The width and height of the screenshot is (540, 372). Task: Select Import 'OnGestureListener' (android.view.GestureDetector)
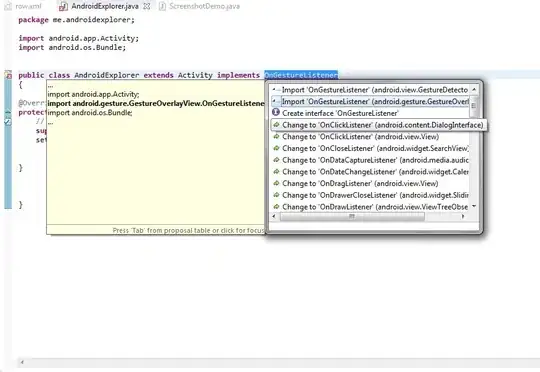370,90
